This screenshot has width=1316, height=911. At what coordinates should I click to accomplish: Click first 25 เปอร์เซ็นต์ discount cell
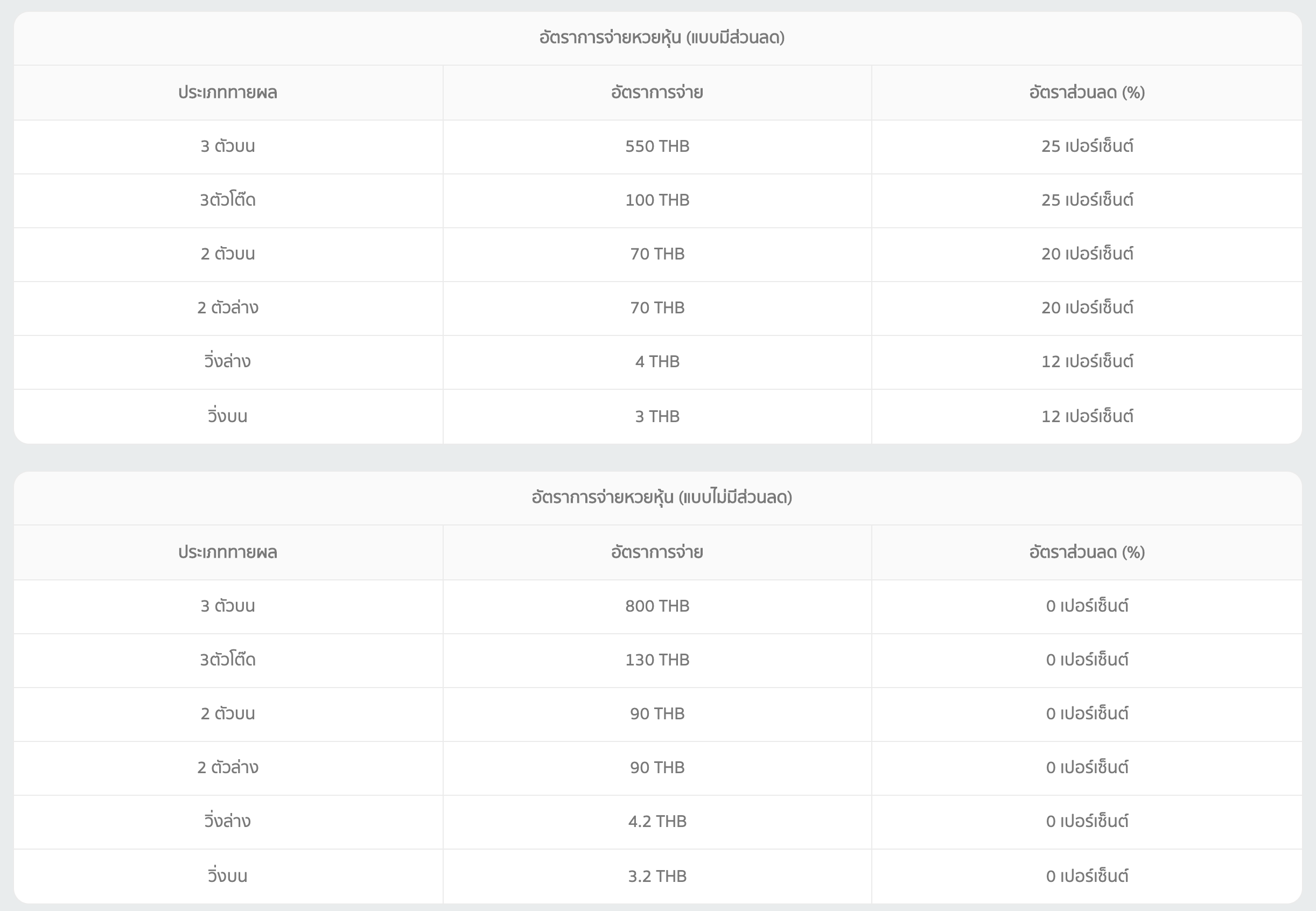(x=1087, y=146)
